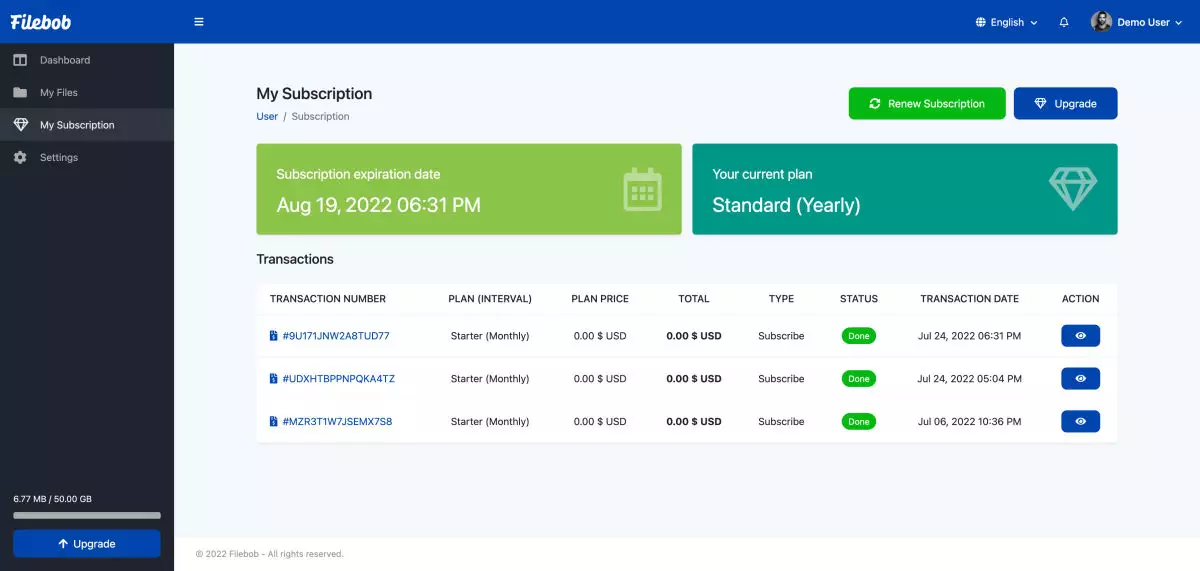Click the Renew Subscription button

(927, 103)
